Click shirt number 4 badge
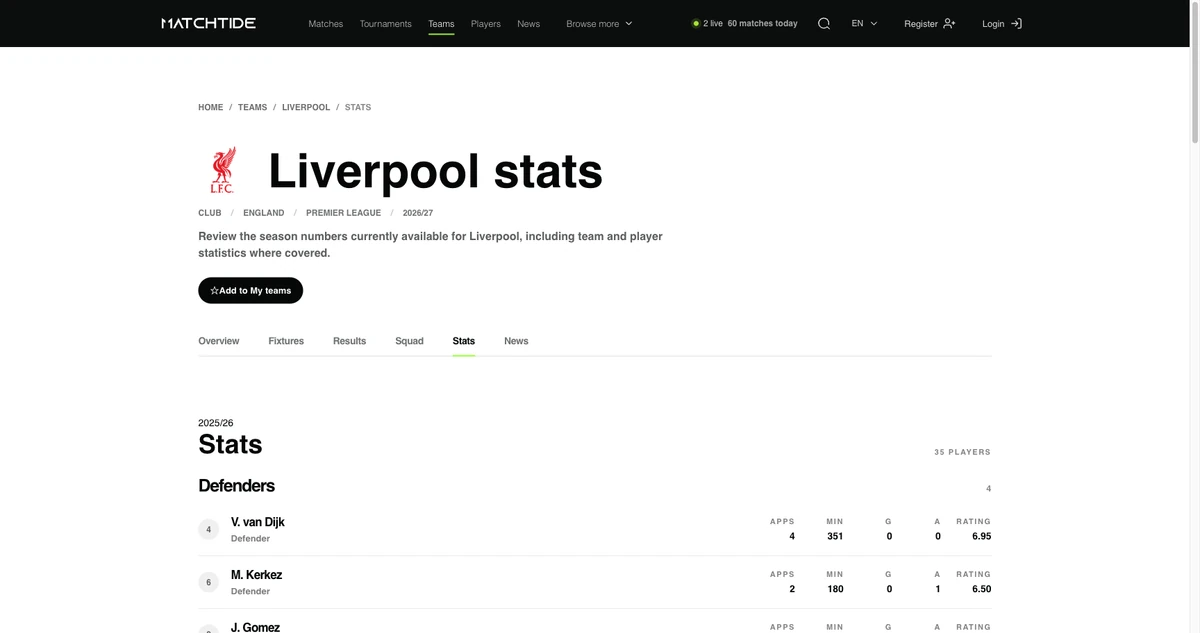 [x=208, y=529]
